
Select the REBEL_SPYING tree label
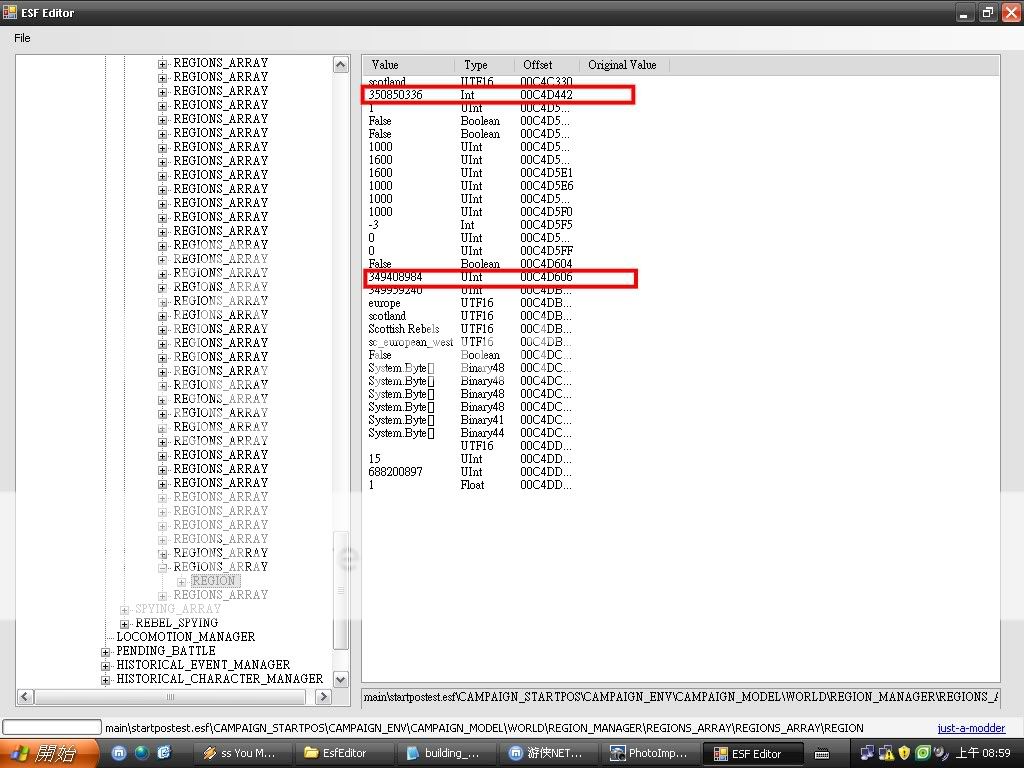176,623
